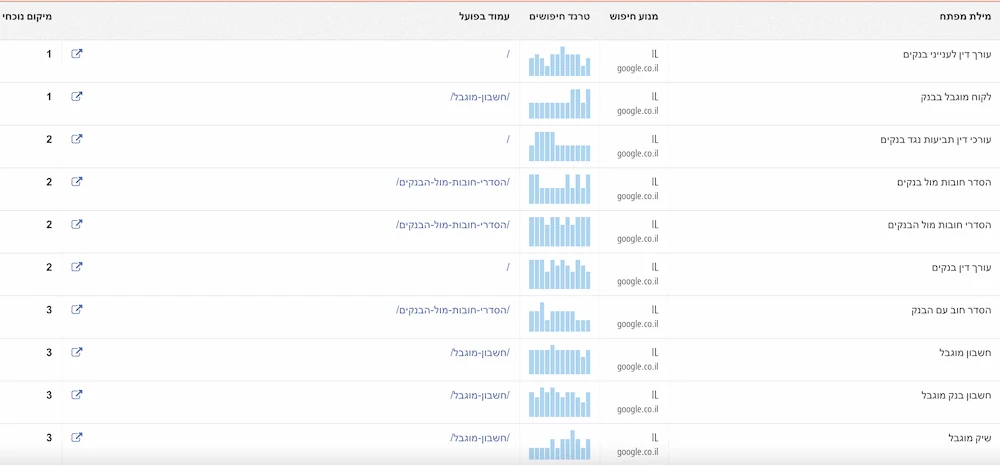The image size is (1000, 465).
Task: Open trend sparkline for 'עורכי דין תביעות נגד בנקים'
Action: click(x=559, y=147)
